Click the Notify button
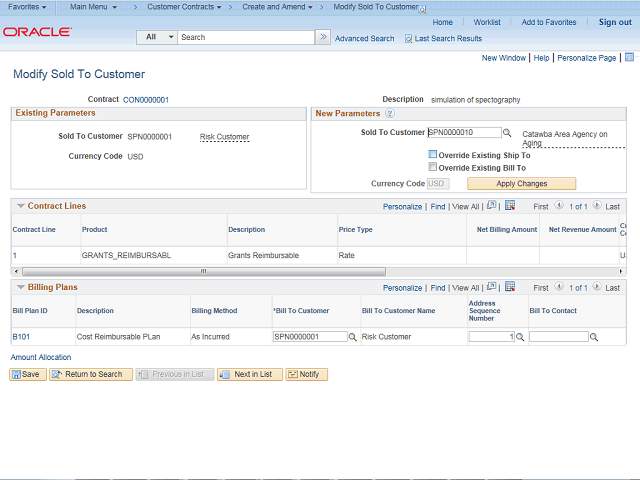640x480 pixels. tap(307, 374)
